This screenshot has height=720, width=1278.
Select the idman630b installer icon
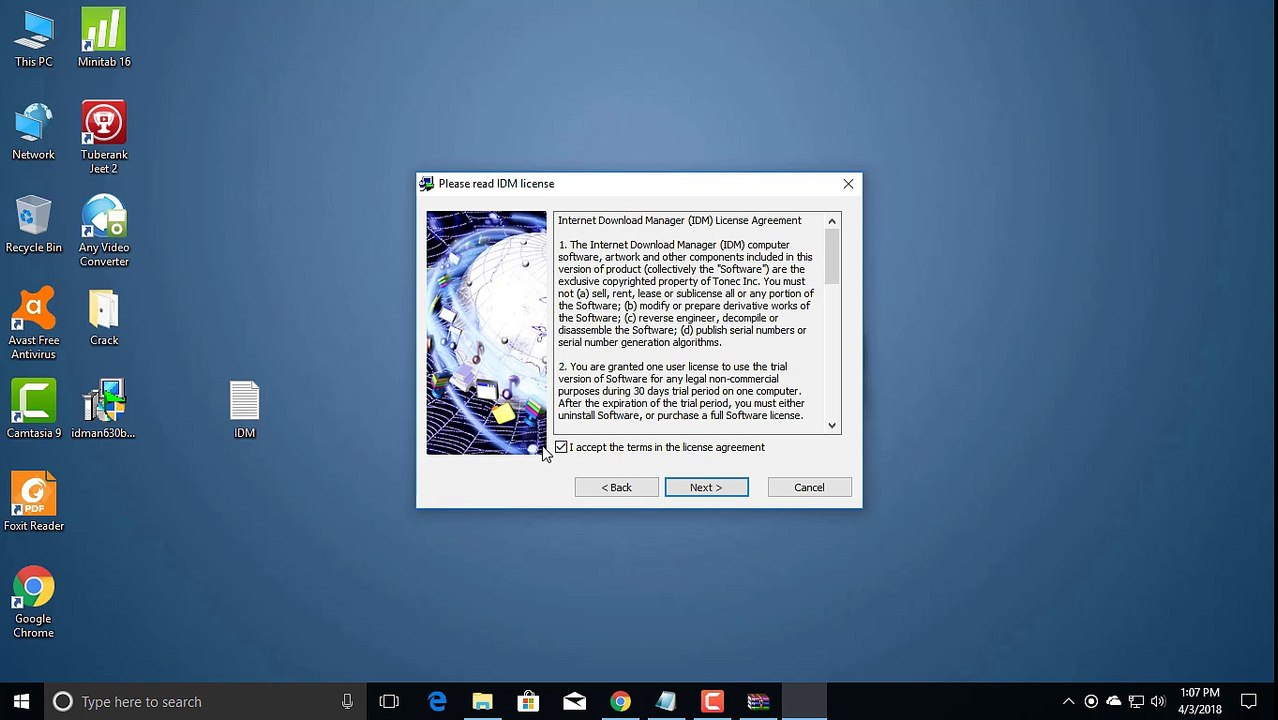104,410
